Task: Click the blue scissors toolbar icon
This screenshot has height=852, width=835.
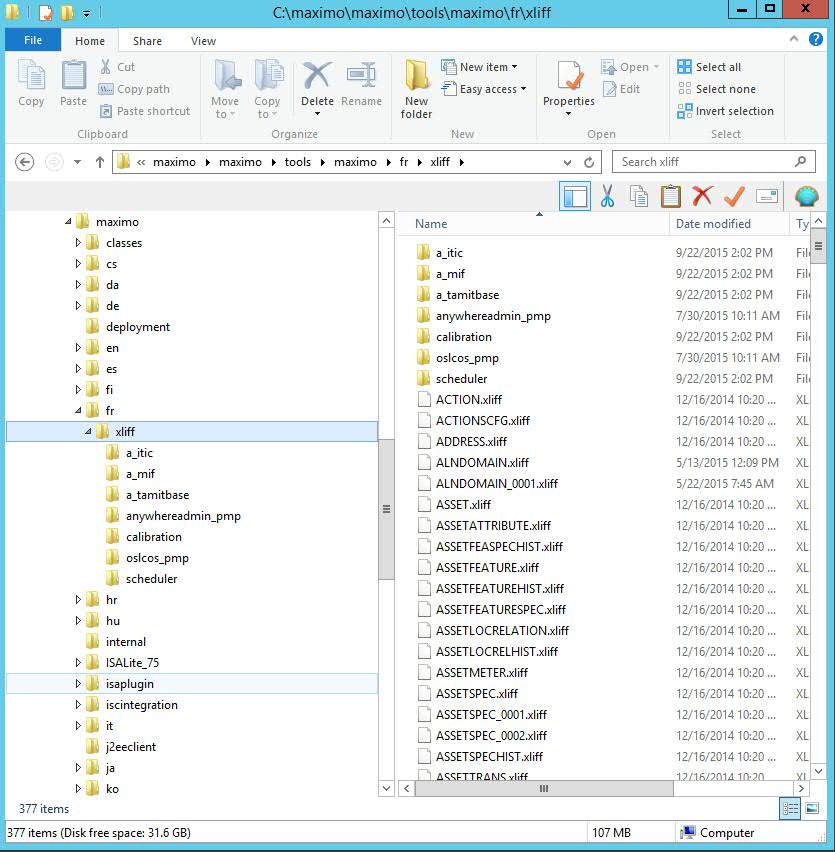Action: click(x=607, y=196)
